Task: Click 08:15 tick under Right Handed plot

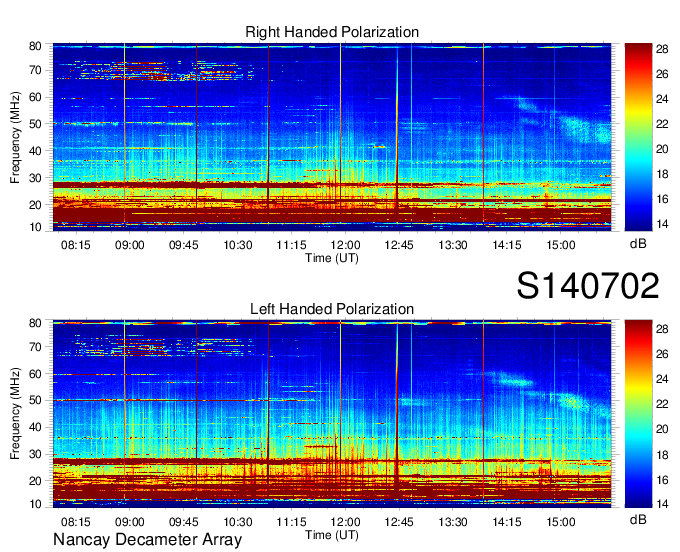Action: click(x=75, y=245)
